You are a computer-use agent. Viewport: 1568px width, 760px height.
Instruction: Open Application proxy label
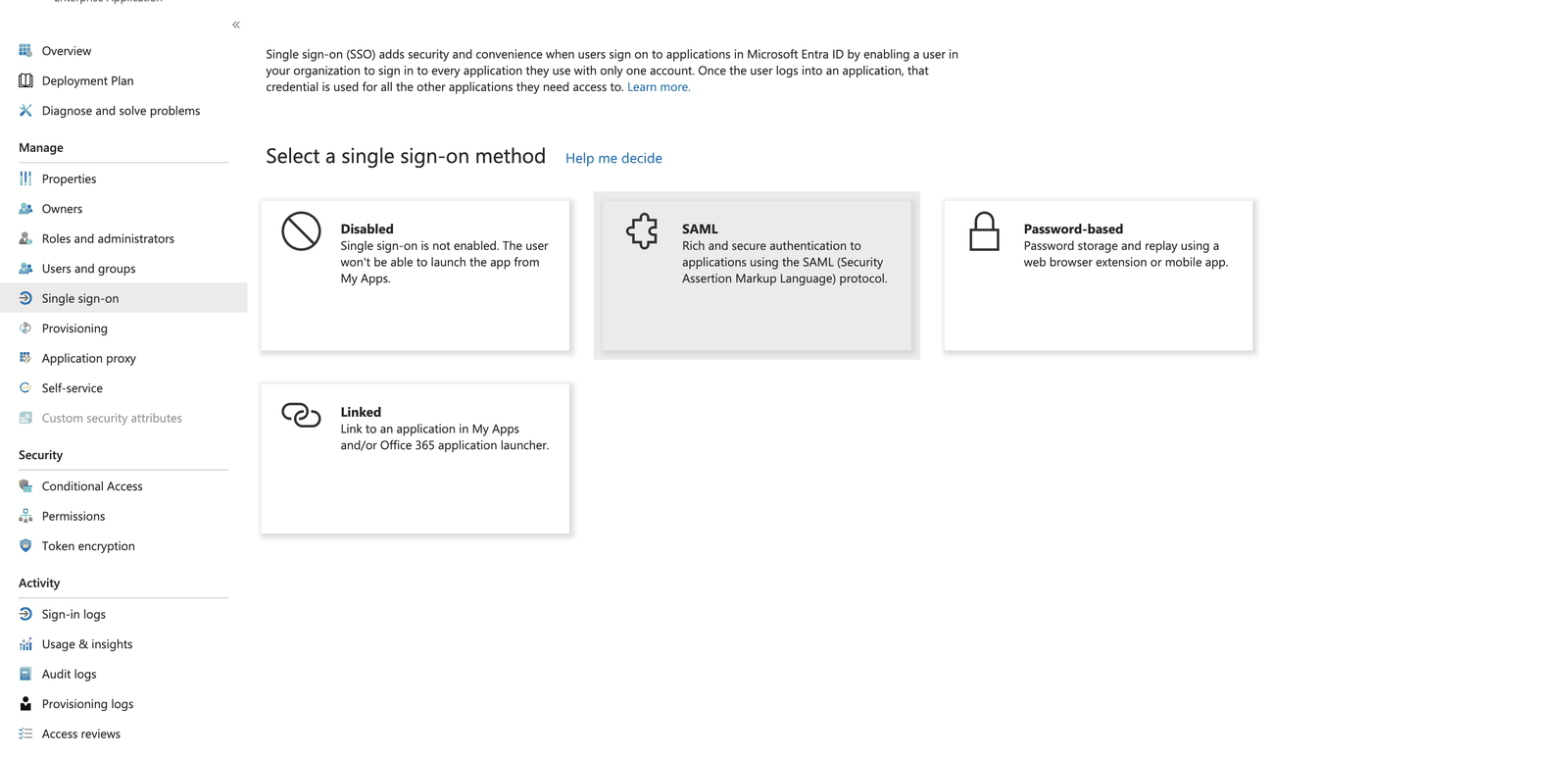pyautogui.click(x=89, y=359)
